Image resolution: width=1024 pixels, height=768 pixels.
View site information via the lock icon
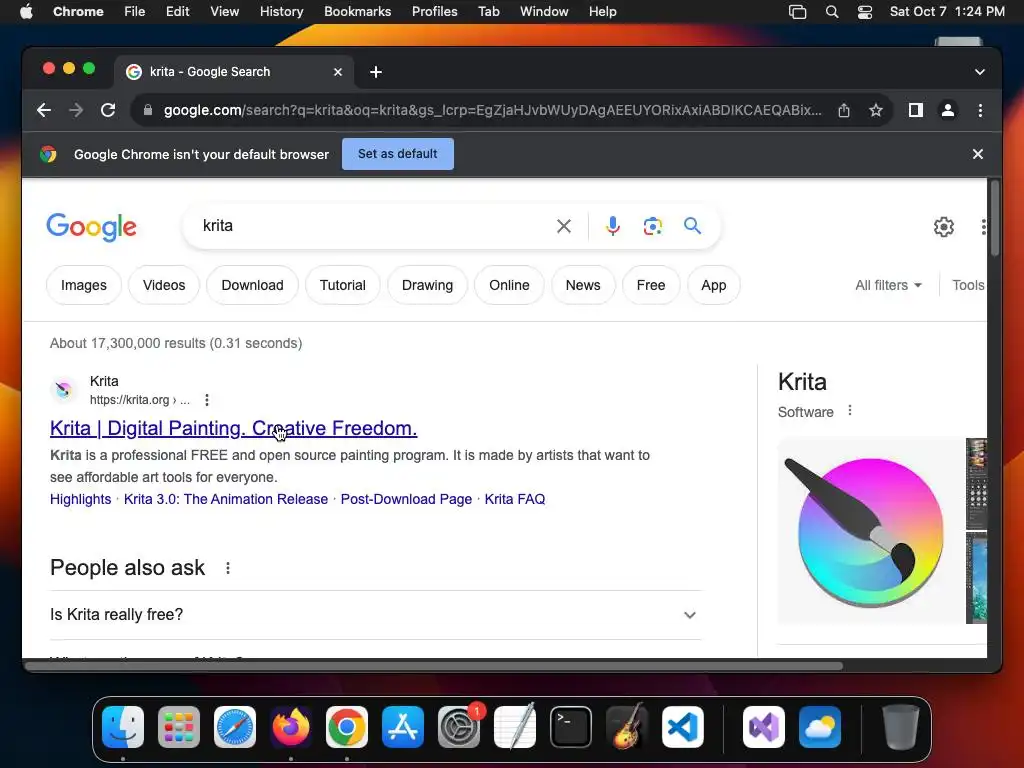148,110
